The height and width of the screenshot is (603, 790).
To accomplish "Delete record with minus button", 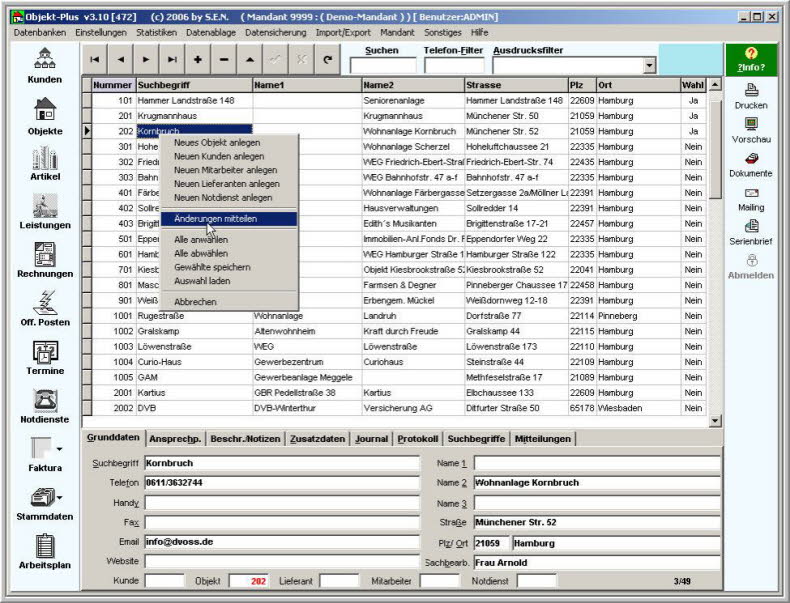I will pyautogui.click(x=224, y=59).
